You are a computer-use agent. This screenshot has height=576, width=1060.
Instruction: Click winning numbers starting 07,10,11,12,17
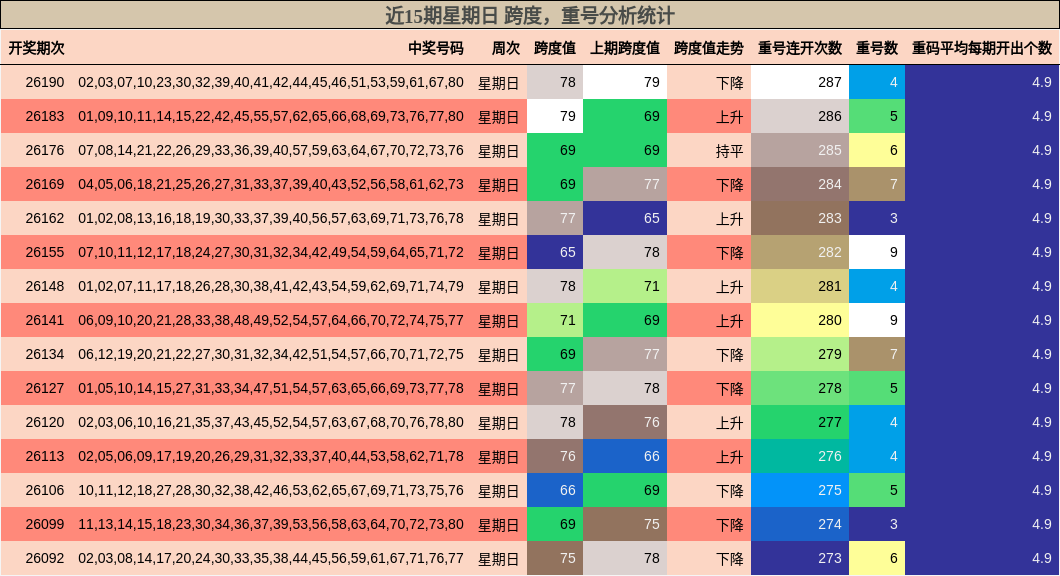pyautogui.click(x=271, y=252)
